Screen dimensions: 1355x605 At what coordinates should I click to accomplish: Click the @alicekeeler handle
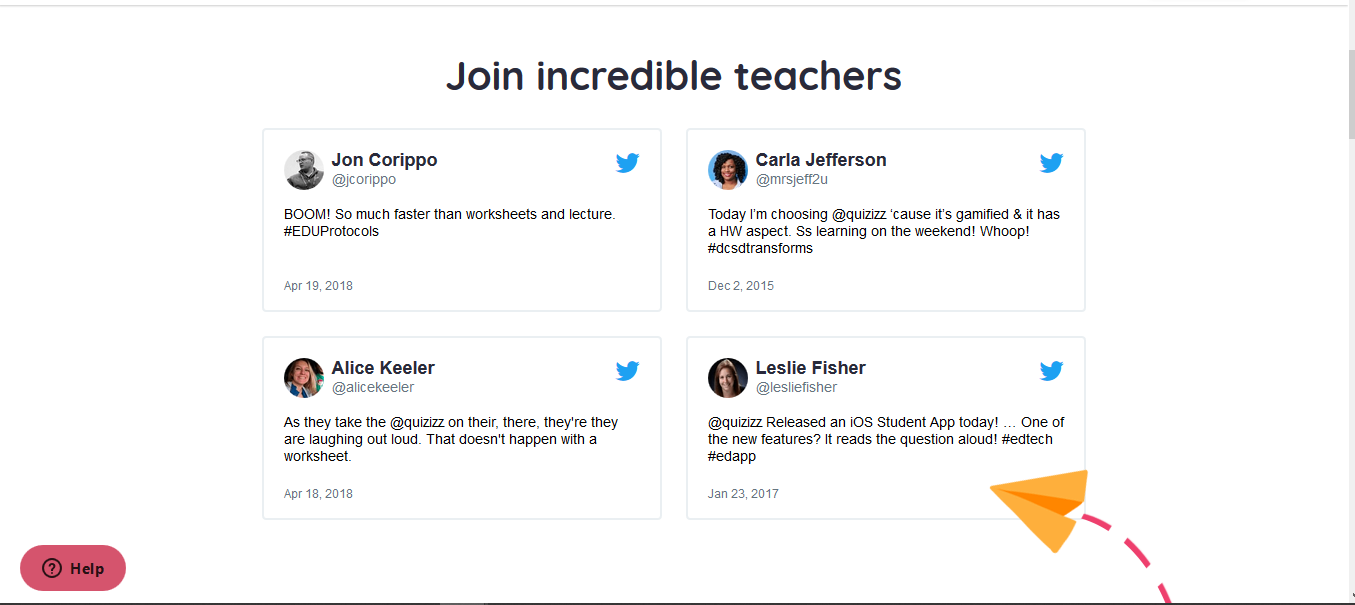coord(372,388)
